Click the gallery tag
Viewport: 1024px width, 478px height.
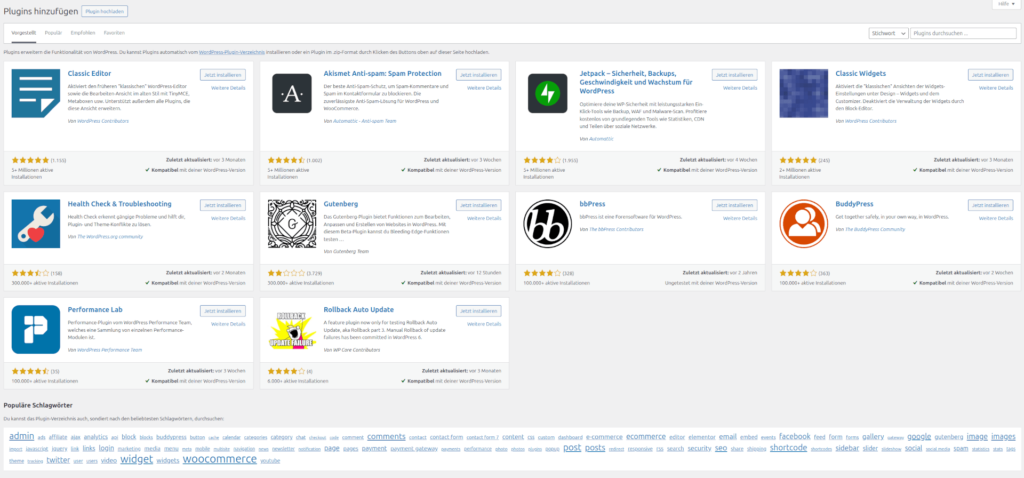click(x=873, y=437)
